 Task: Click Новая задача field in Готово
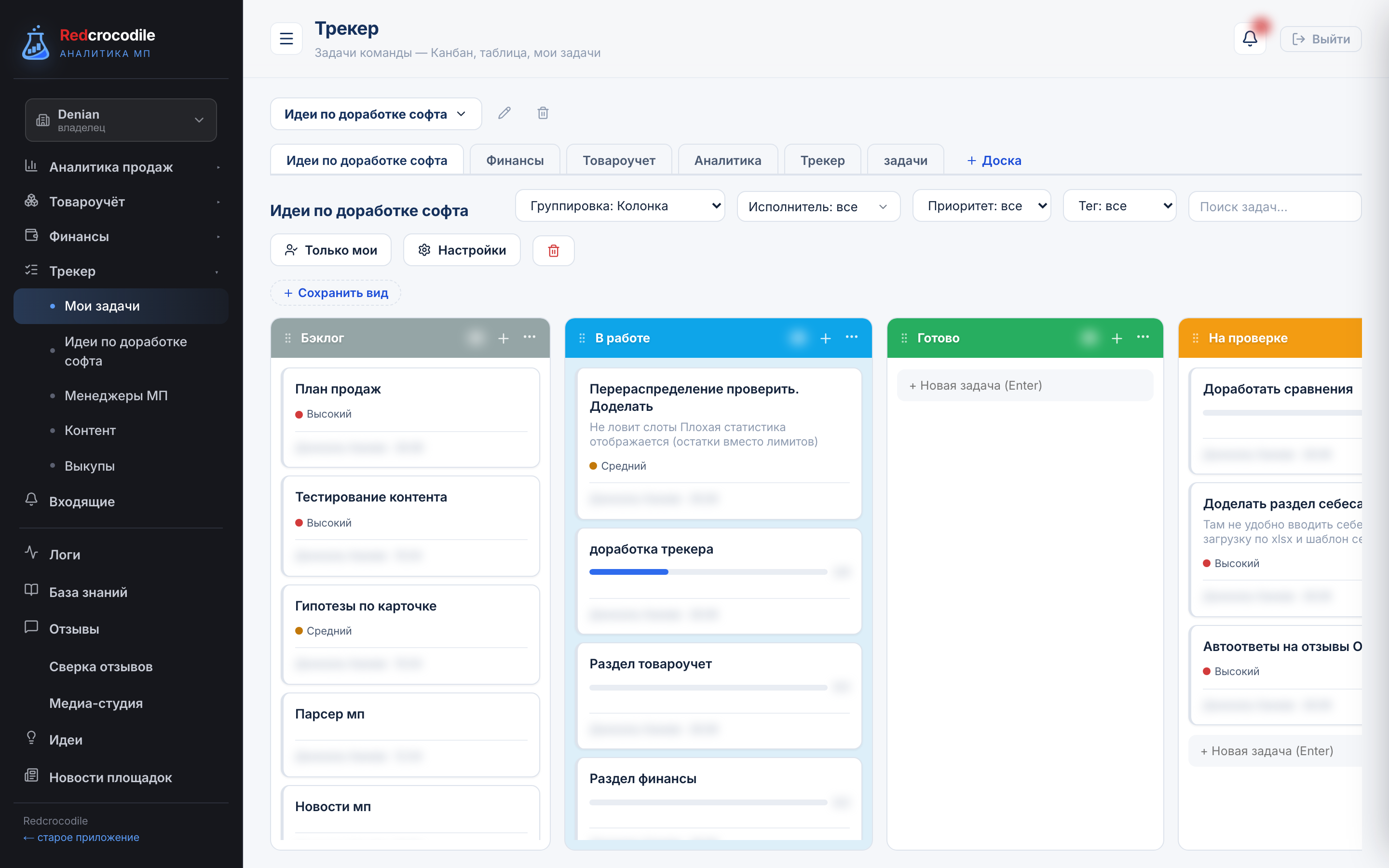click(x=1024, y=385)
